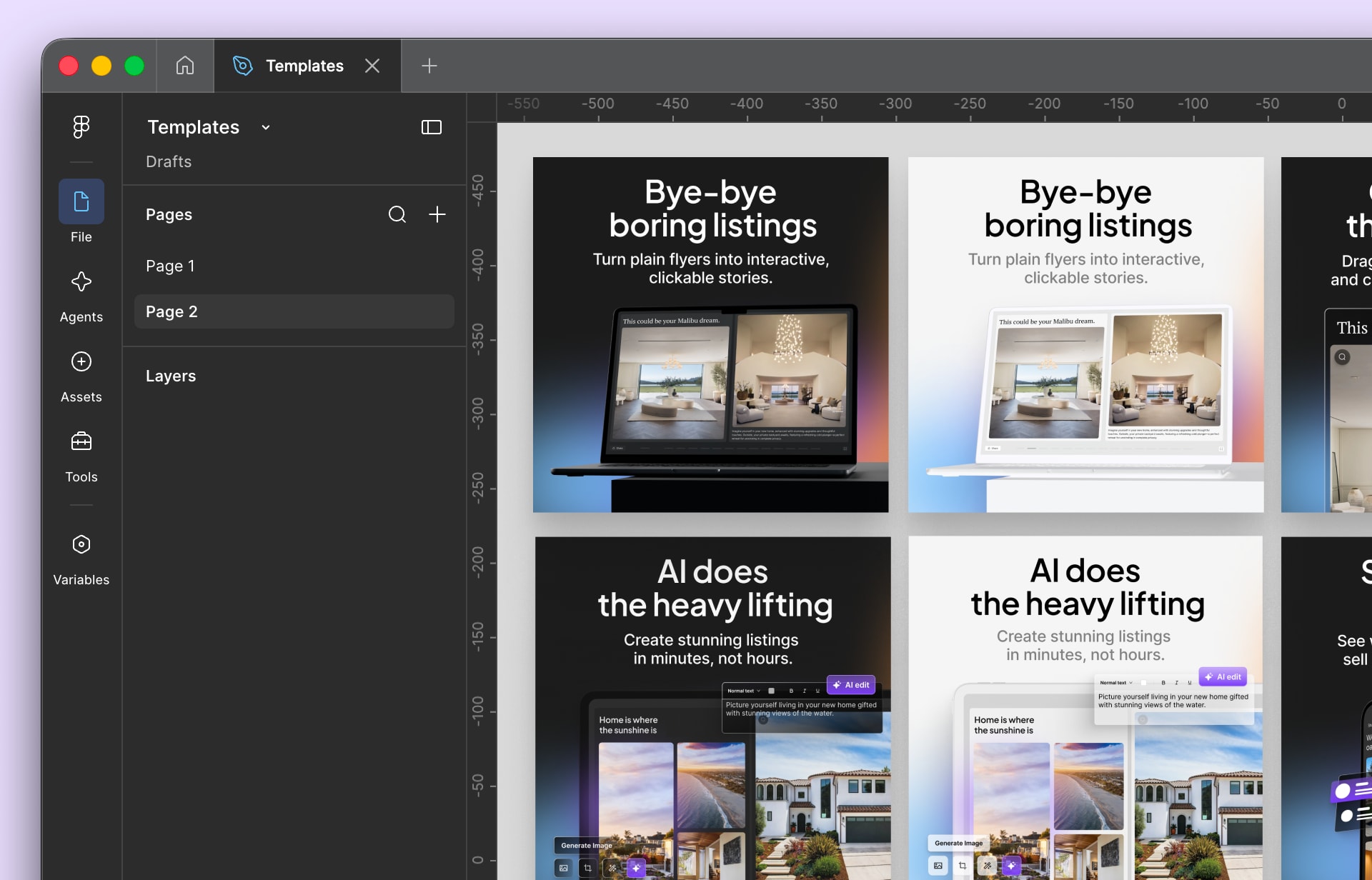This screenshot has width=1372, height=880.
Task: Select Page 2
Action: [294, 311]
